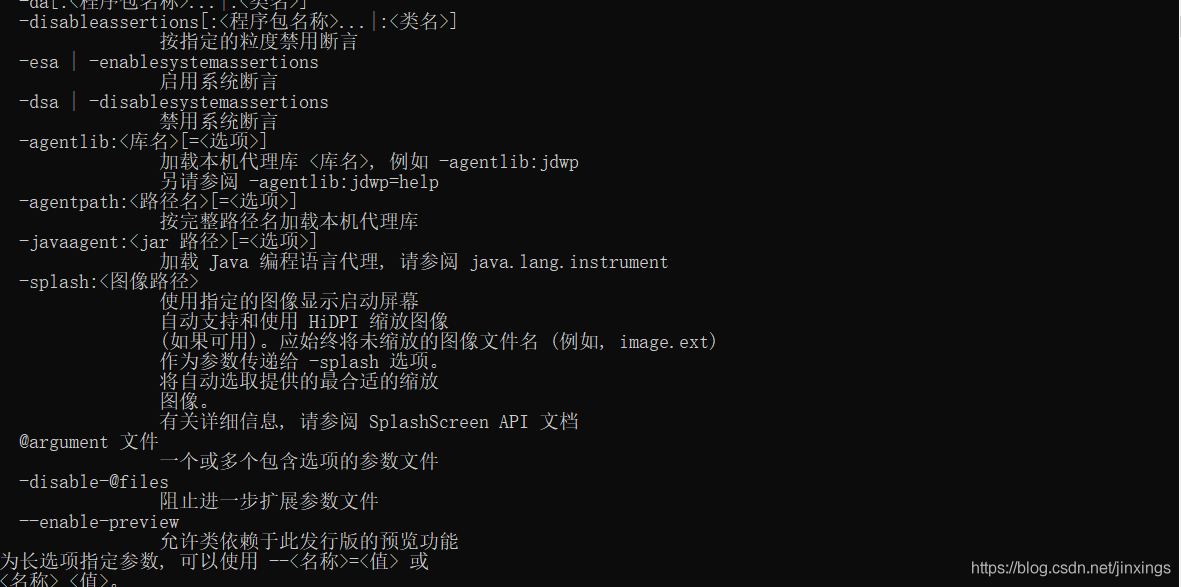Click the -javaagent:<jar 路径> option line

(168, 242)
